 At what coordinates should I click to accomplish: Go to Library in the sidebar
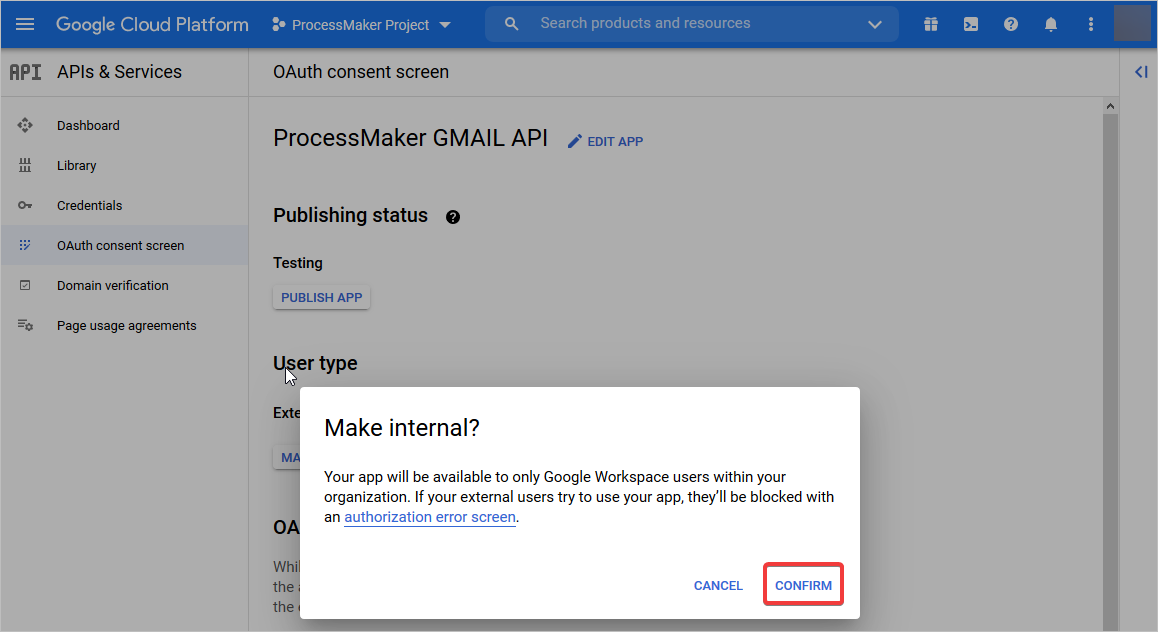click(x=77, y=166)
